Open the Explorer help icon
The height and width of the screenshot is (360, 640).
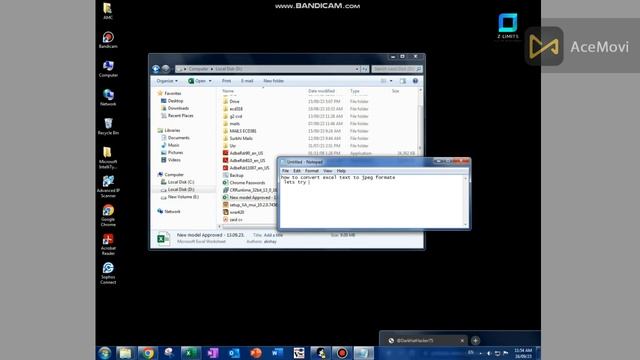coord(415,81)
